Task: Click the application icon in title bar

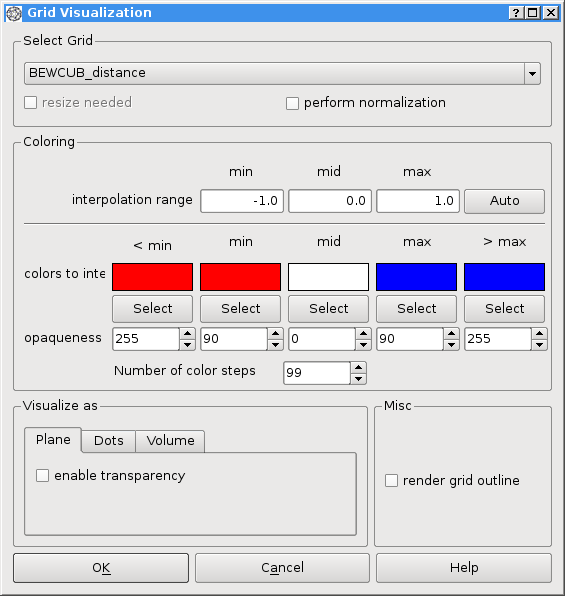Action: [14, 13]
